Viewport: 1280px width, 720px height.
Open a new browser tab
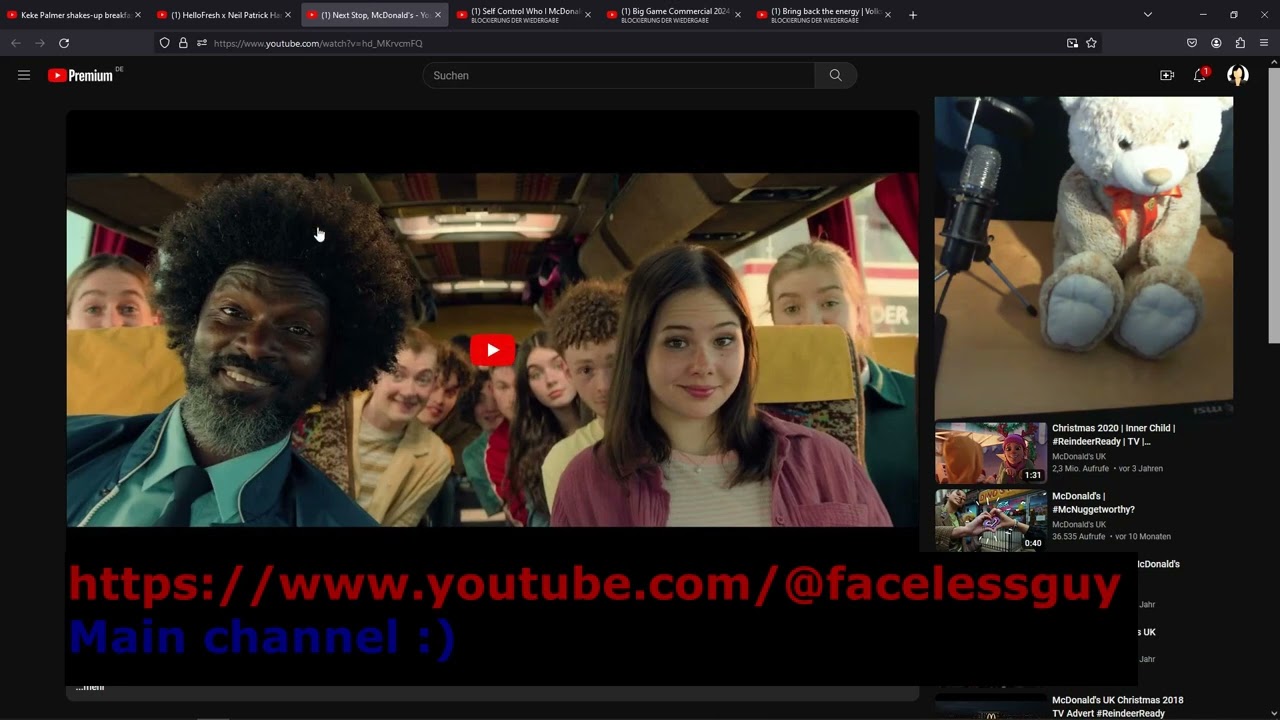tap(913, 15)
